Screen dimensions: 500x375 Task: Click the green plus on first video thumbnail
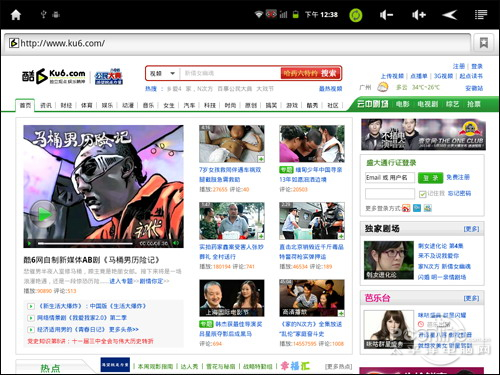coord(261,159)
